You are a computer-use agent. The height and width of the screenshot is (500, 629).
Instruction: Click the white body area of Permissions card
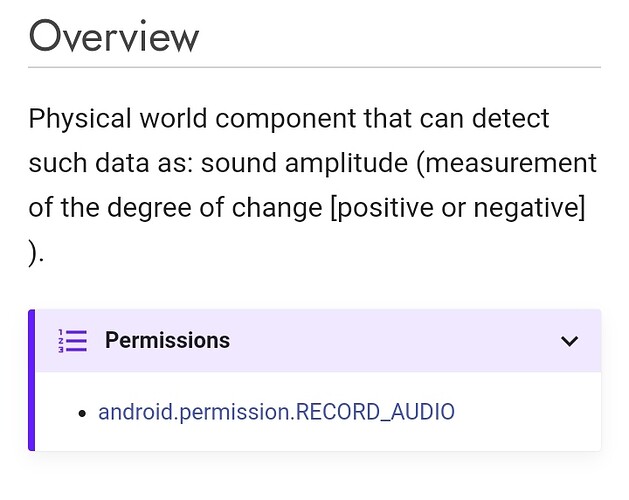pyautogui.click(x=318, y=411)
